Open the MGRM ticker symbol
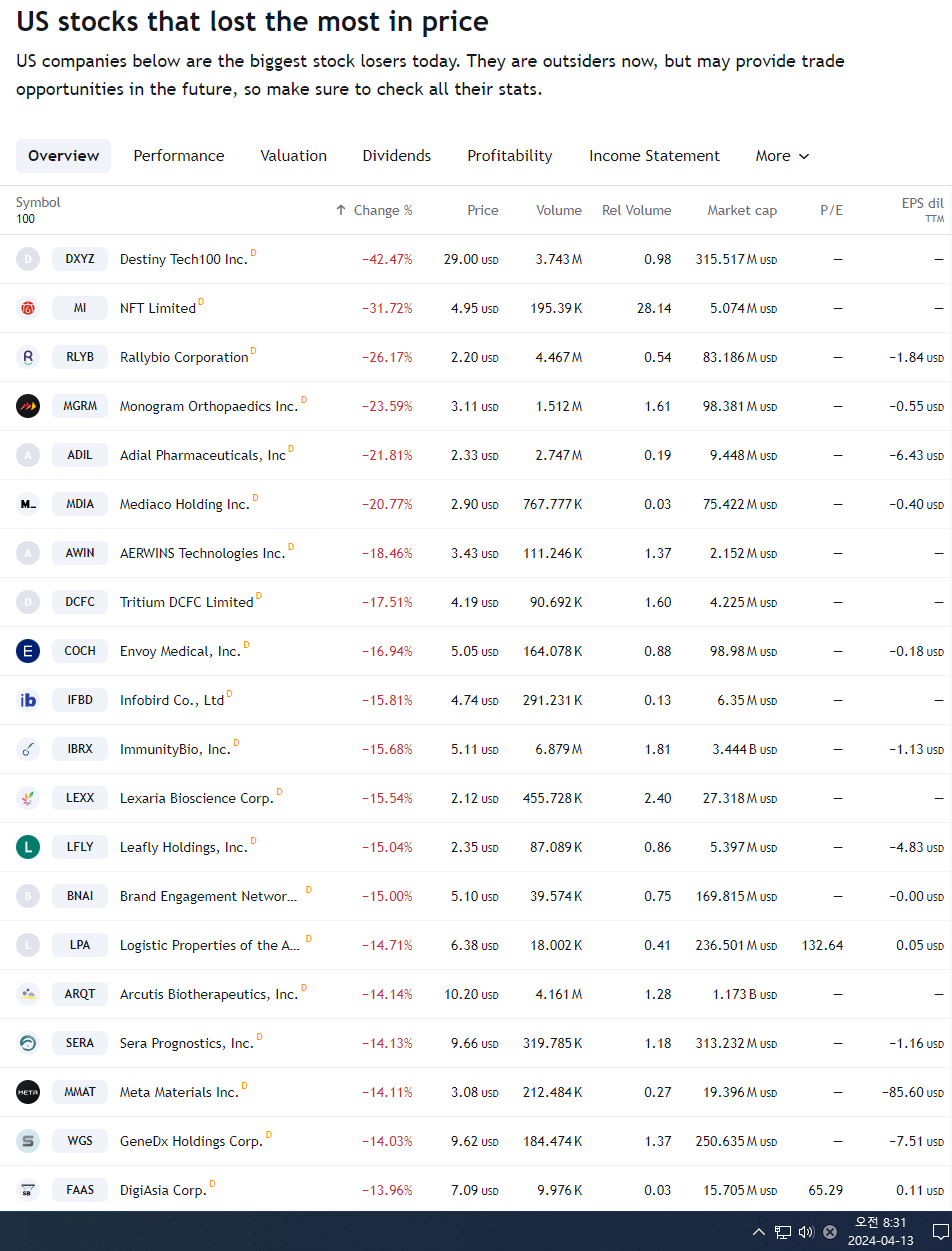952x1251 pixels. point(80,406)
